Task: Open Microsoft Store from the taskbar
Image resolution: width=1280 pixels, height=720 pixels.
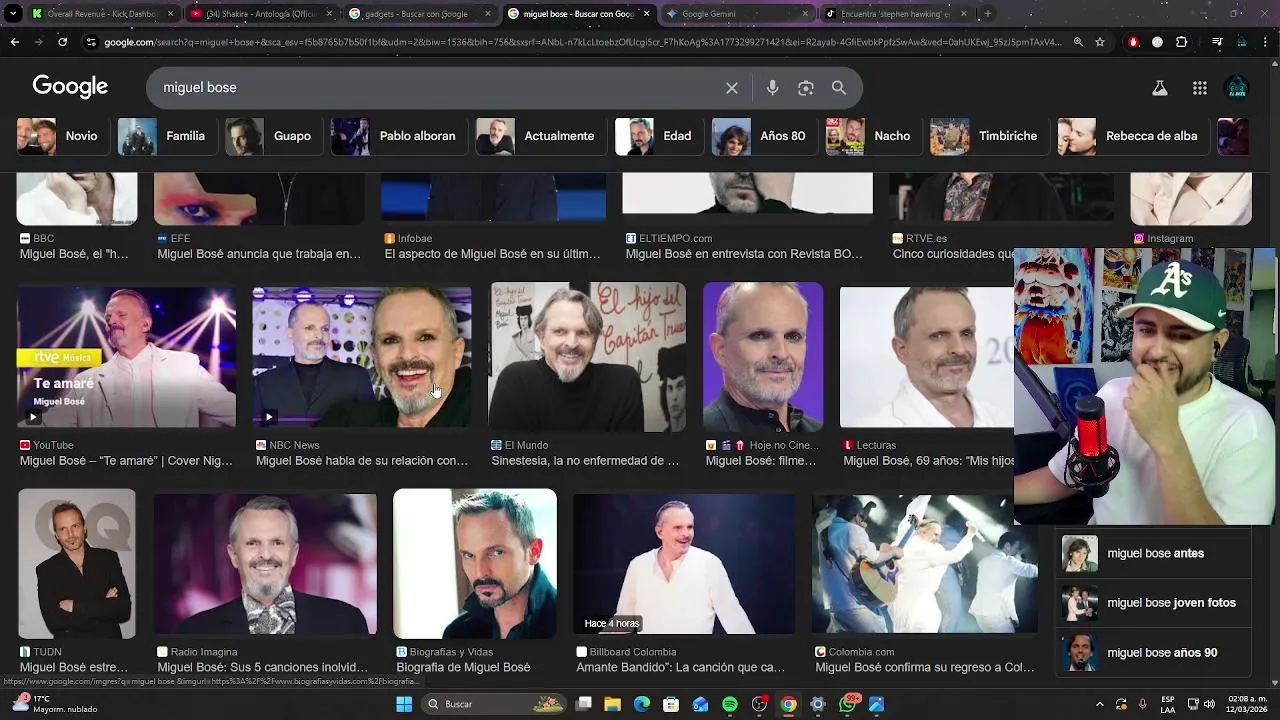Action: (x=672, y=704)
